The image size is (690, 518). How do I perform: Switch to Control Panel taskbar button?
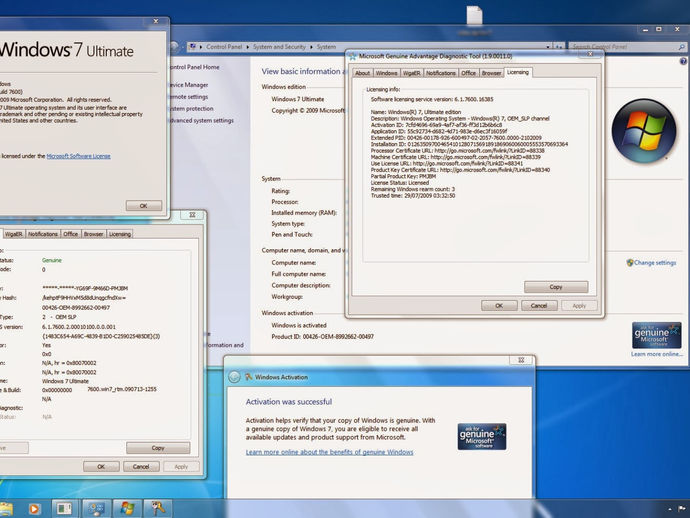click(x=96, y=509)
